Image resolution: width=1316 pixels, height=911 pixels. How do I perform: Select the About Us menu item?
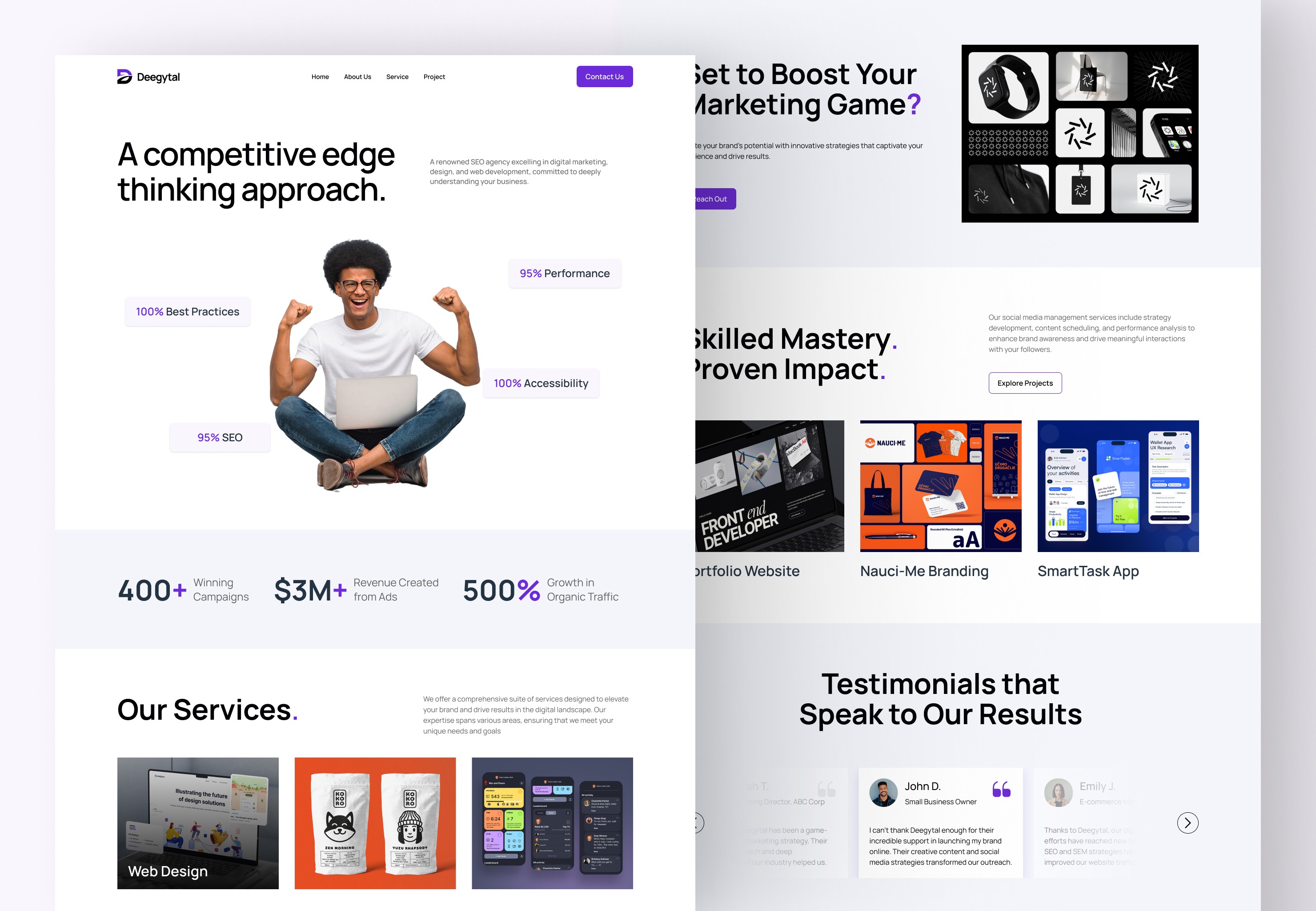click(356, 76)
